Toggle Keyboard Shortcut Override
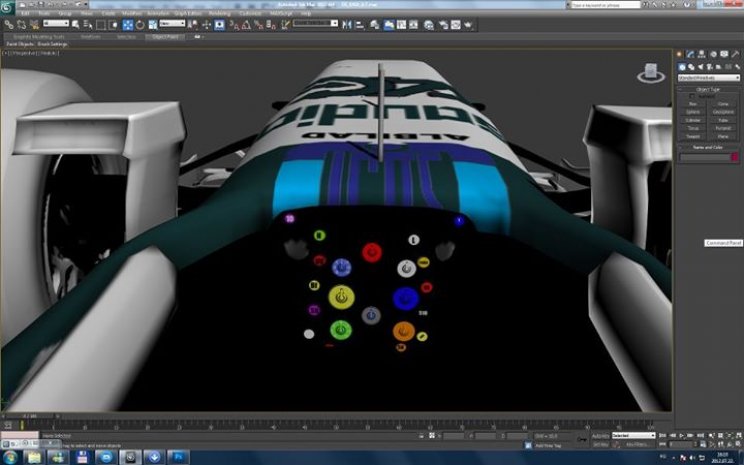The width and height of the screenshot is (744, 465). [219, 25]
